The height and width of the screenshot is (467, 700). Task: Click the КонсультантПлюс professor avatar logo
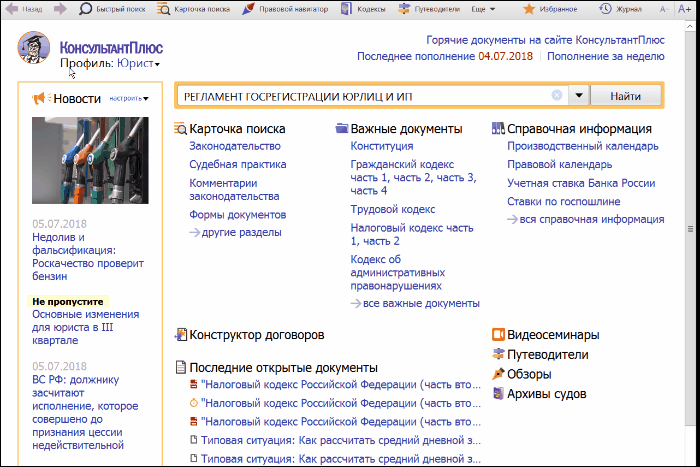pyautogui.click(x=33, y=47)
